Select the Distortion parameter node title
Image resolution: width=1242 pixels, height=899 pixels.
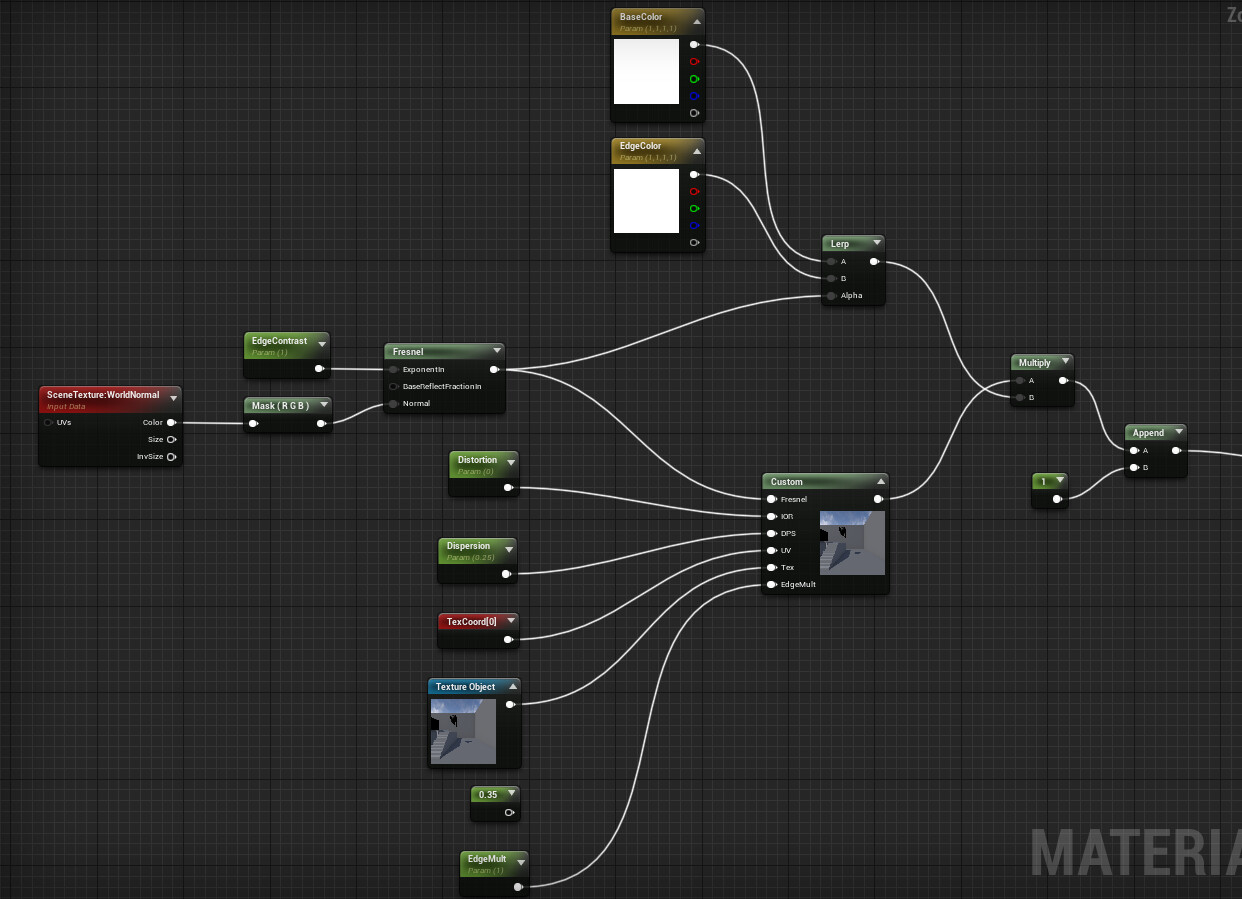[477, 460]
